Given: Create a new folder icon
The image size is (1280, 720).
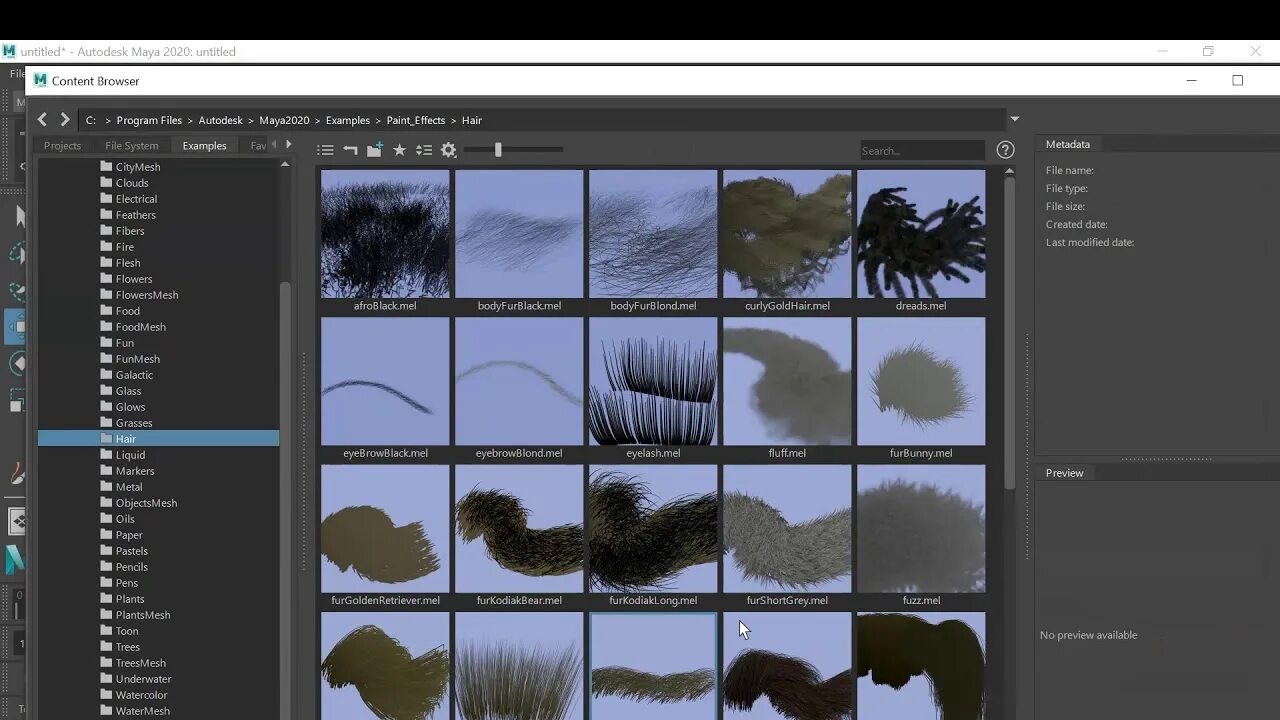Looking at the screenshot, I should point(375,150).
